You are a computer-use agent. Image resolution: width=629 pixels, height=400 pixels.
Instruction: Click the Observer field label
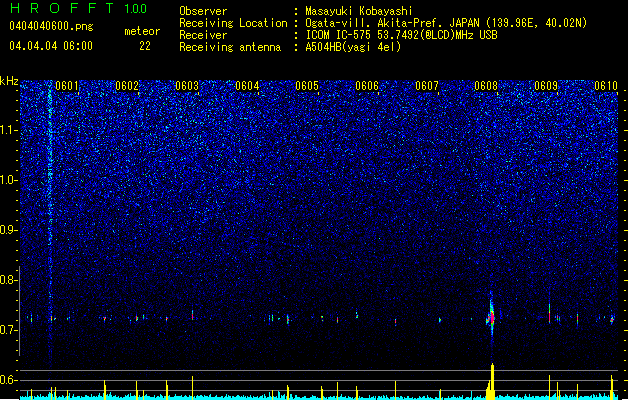coord(203,11)
